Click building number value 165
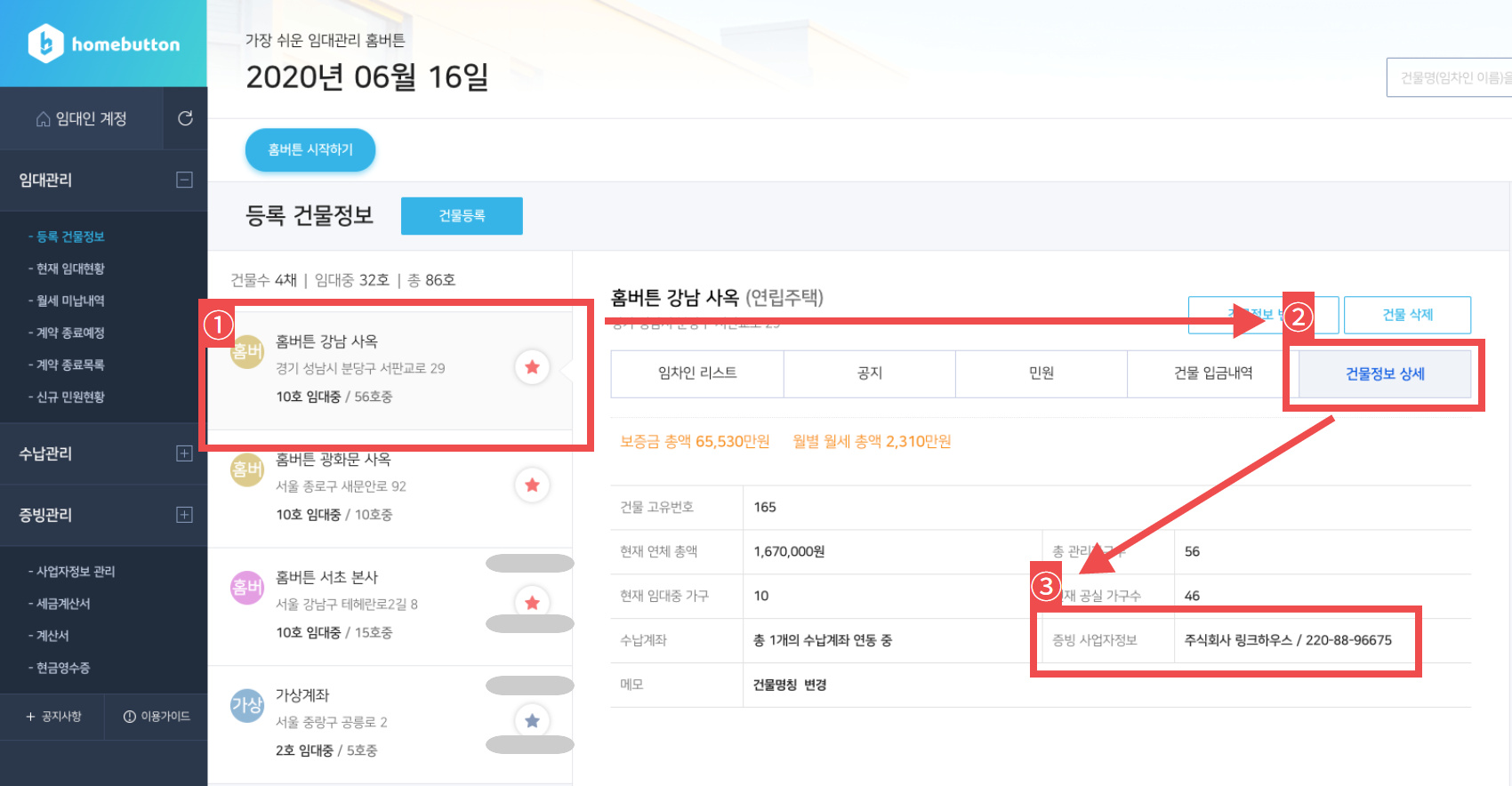Viewport: 1512px width, 786px height. click(765, 507)
